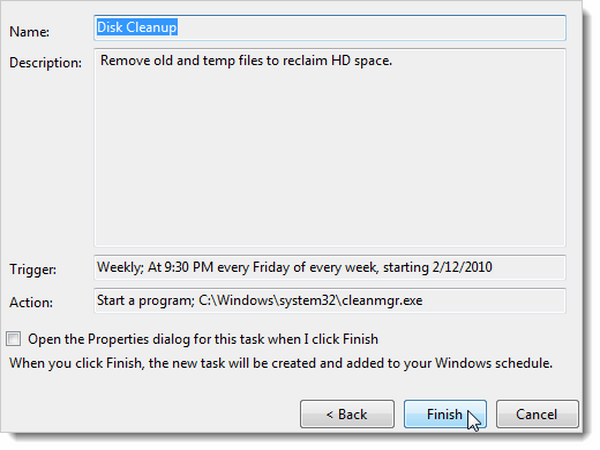Place cursor in the description text line

click(246, 62)
